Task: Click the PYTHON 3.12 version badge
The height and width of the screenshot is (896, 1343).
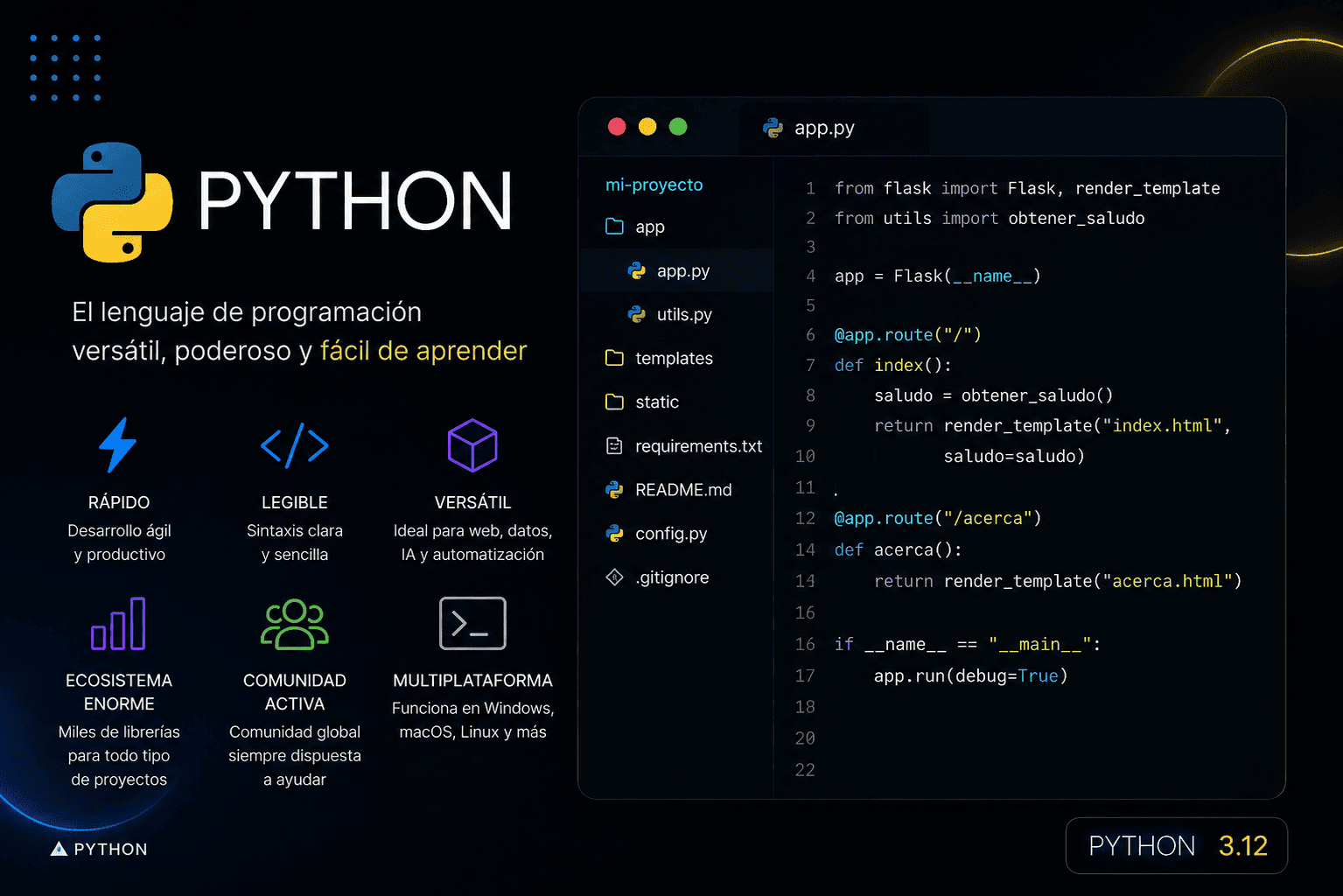Action: [x=1177, y=845]
